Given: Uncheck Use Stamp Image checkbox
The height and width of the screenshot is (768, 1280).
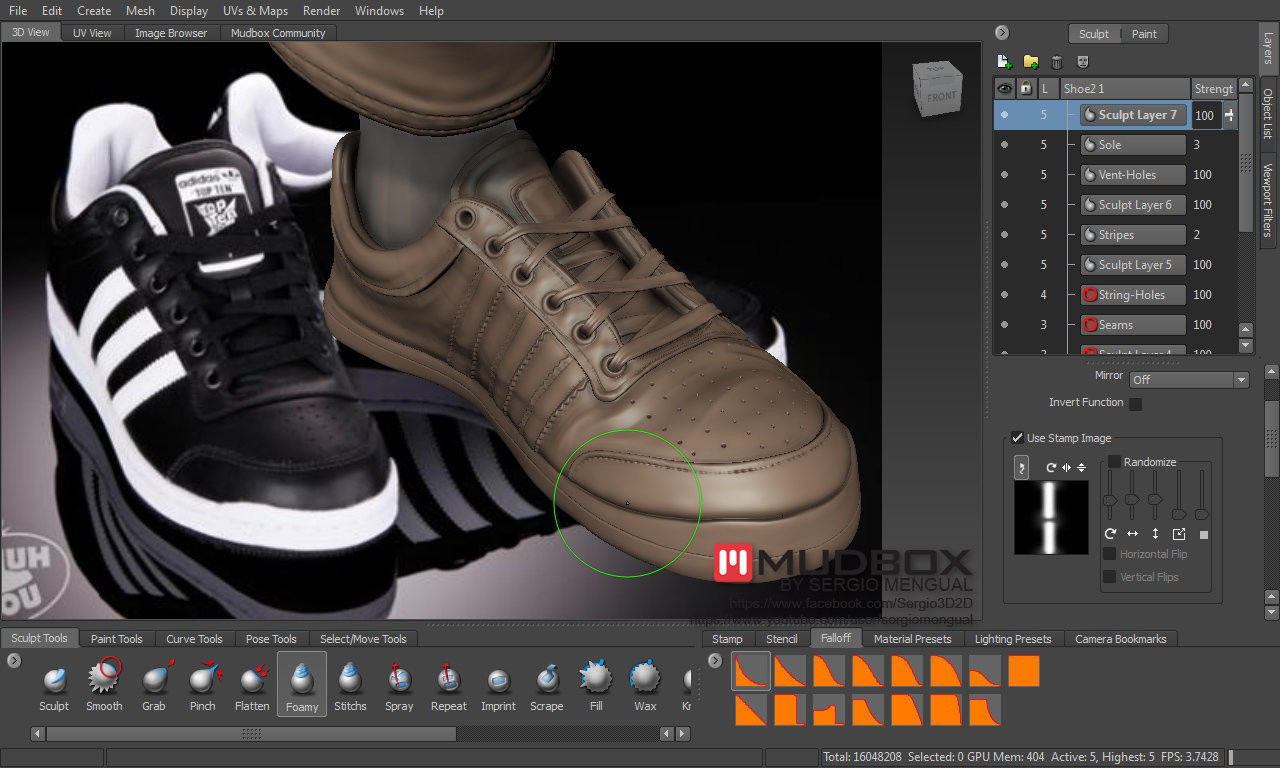Looking at the screenshot, I should coord(1017,438).
